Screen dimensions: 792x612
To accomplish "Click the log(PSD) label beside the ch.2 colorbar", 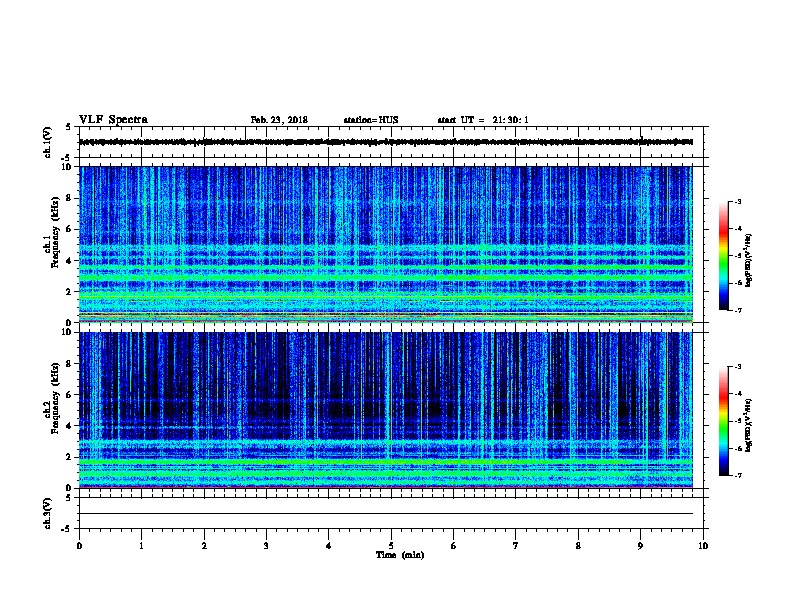I will pos(748,426).
